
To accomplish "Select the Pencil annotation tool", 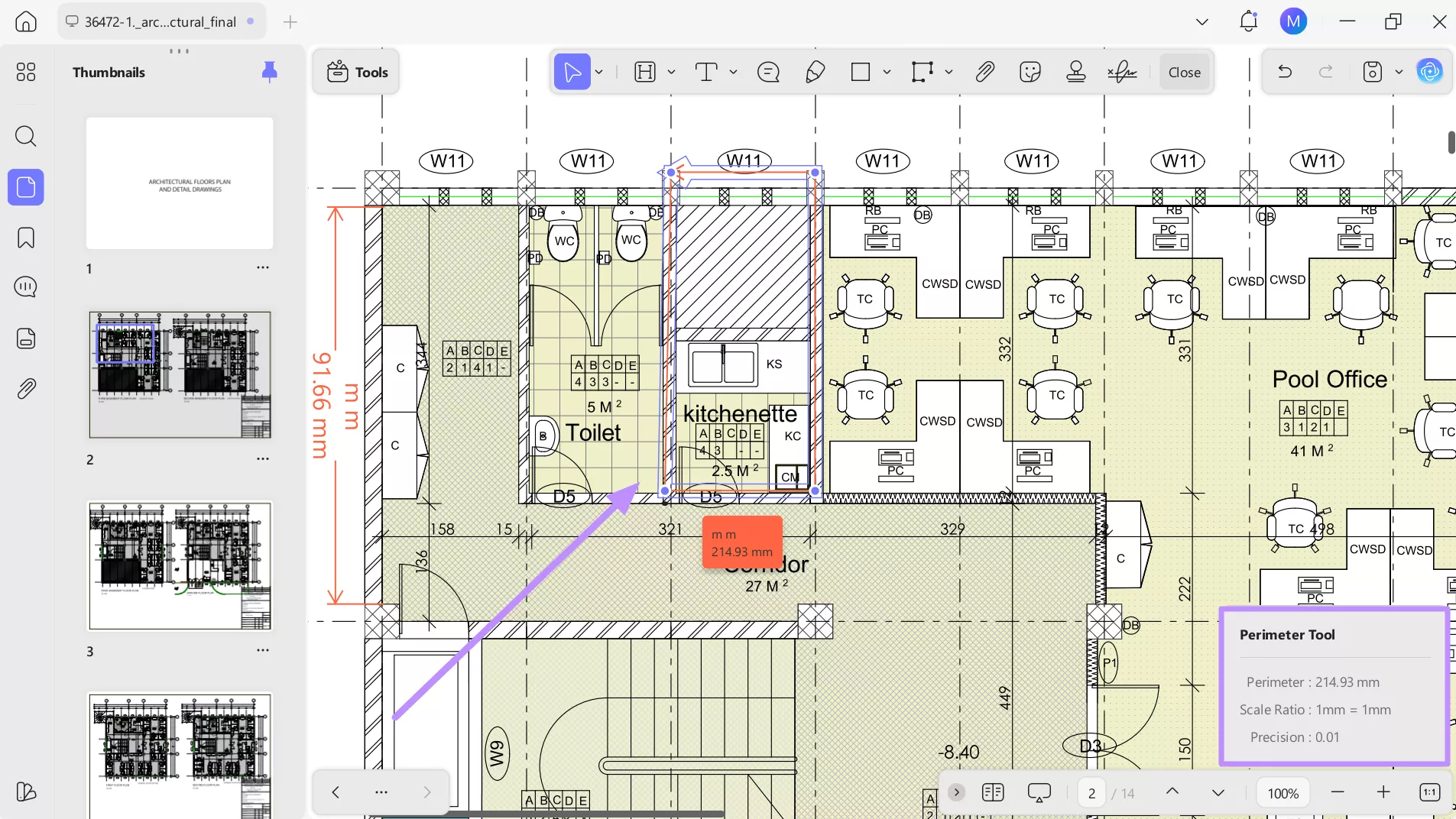I will 816,71.
